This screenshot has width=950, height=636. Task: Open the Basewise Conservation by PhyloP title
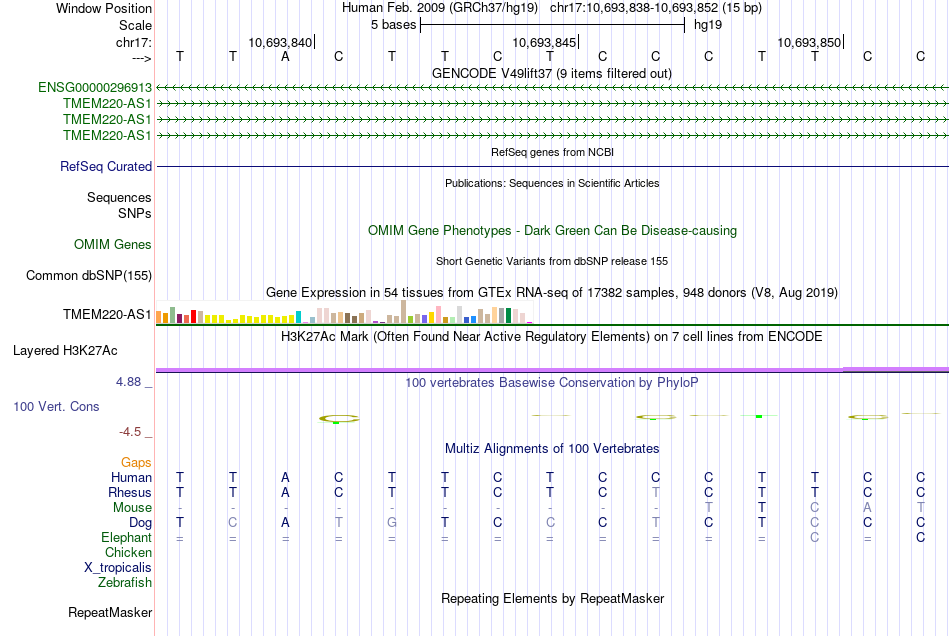pyautogui.click(x=552, y=383)
